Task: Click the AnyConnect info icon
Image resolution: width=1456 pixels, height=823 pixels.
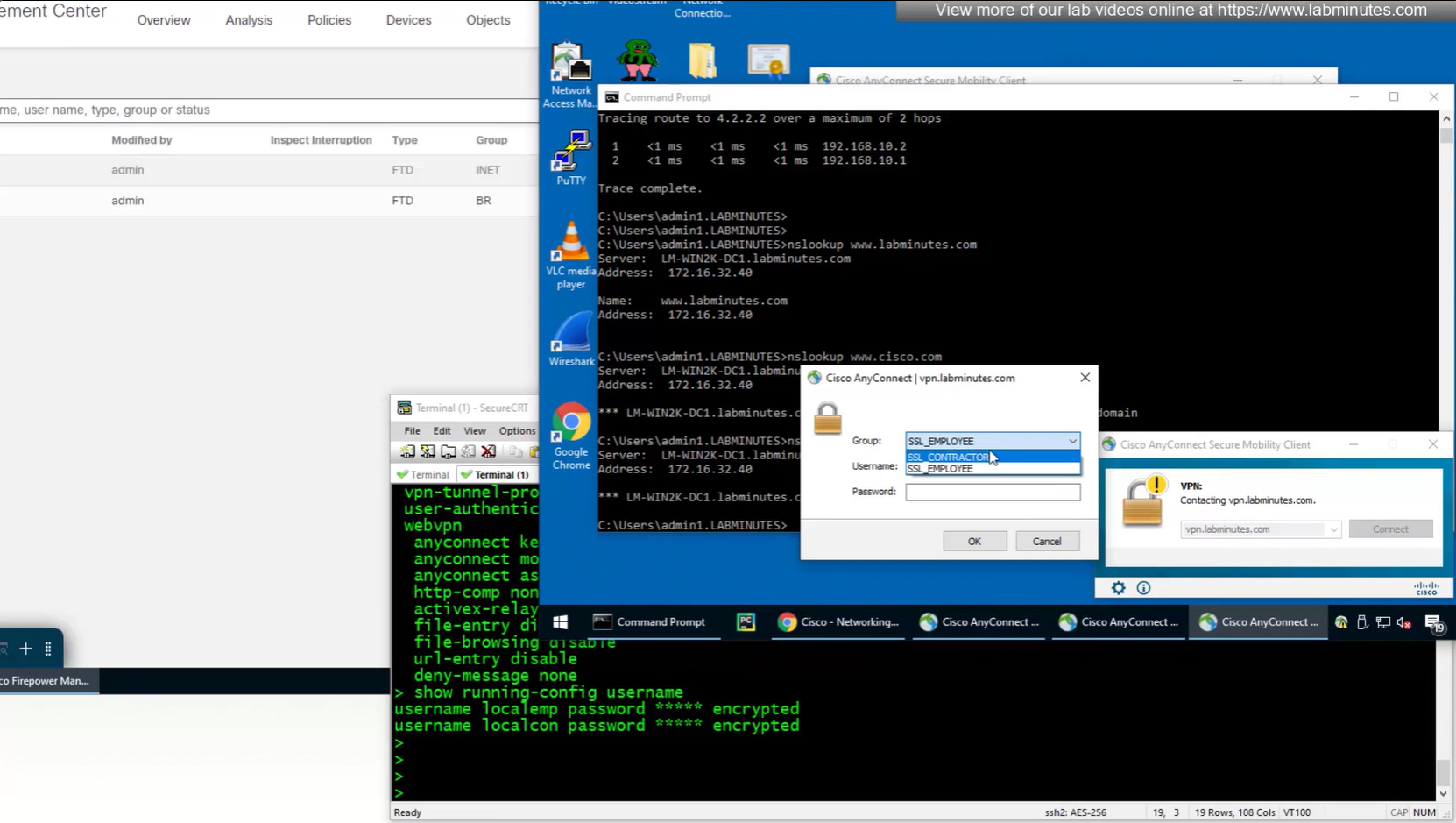Action: click(x=1143, y=588)
